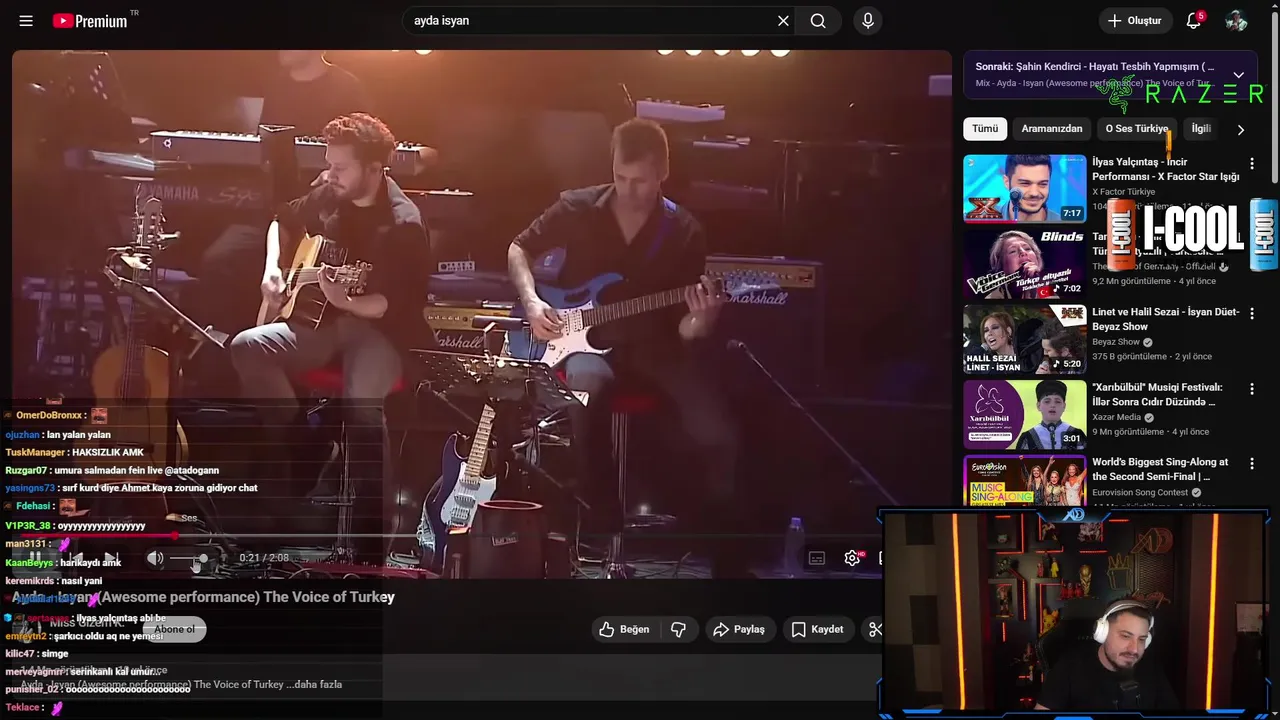Viewport: 1280px width, 720px height.
Task: Click the video title 'Awesome performance) The Voice of Turkey'
Action: click(x=245, y=597)
